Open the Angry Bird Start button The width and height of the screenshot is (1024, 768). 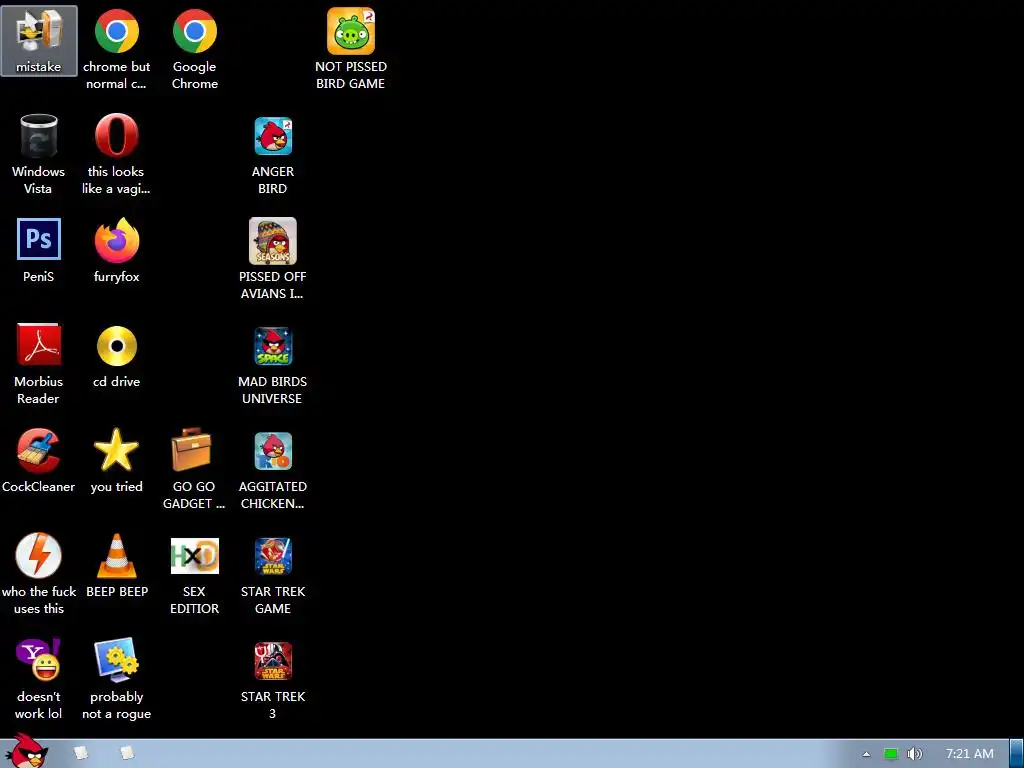pyautogui.click(x=28, y=752)
